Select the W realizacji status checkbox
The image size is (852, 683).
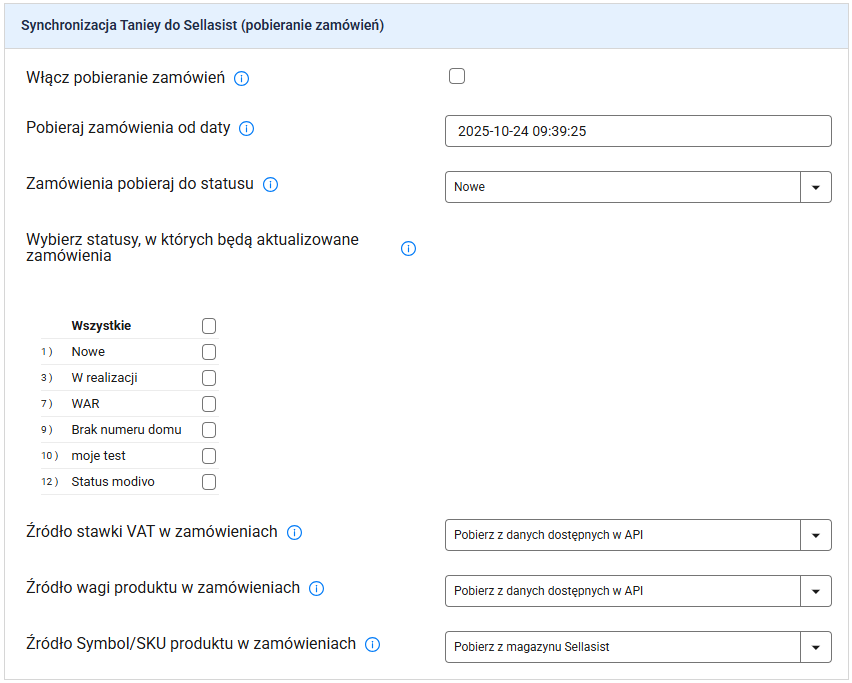coord(209,378)
